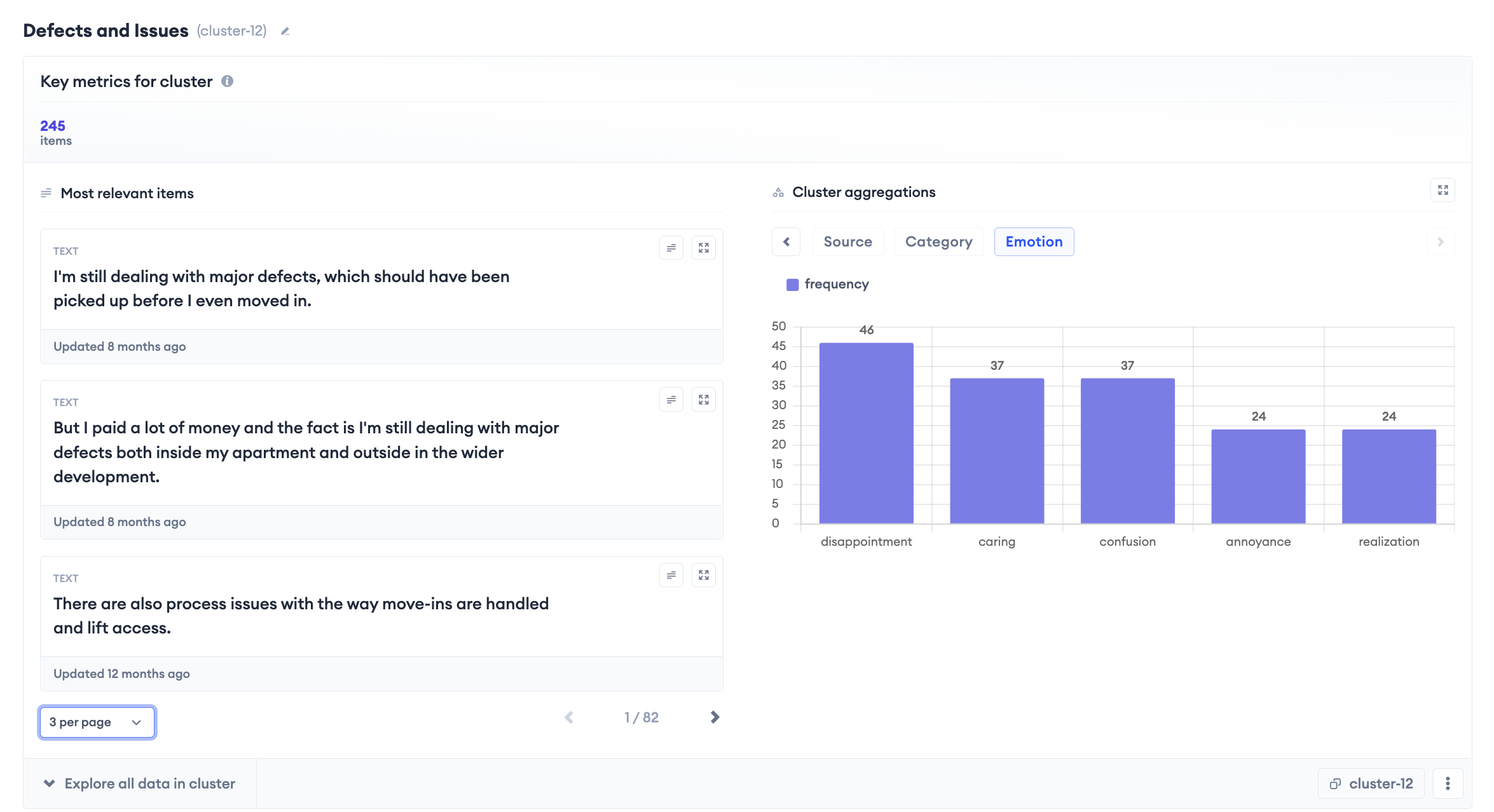Toggle the frequency legend series
The height and width of the screenshot is (812, 1494).
pyautogui.click(x=828, y=284)
